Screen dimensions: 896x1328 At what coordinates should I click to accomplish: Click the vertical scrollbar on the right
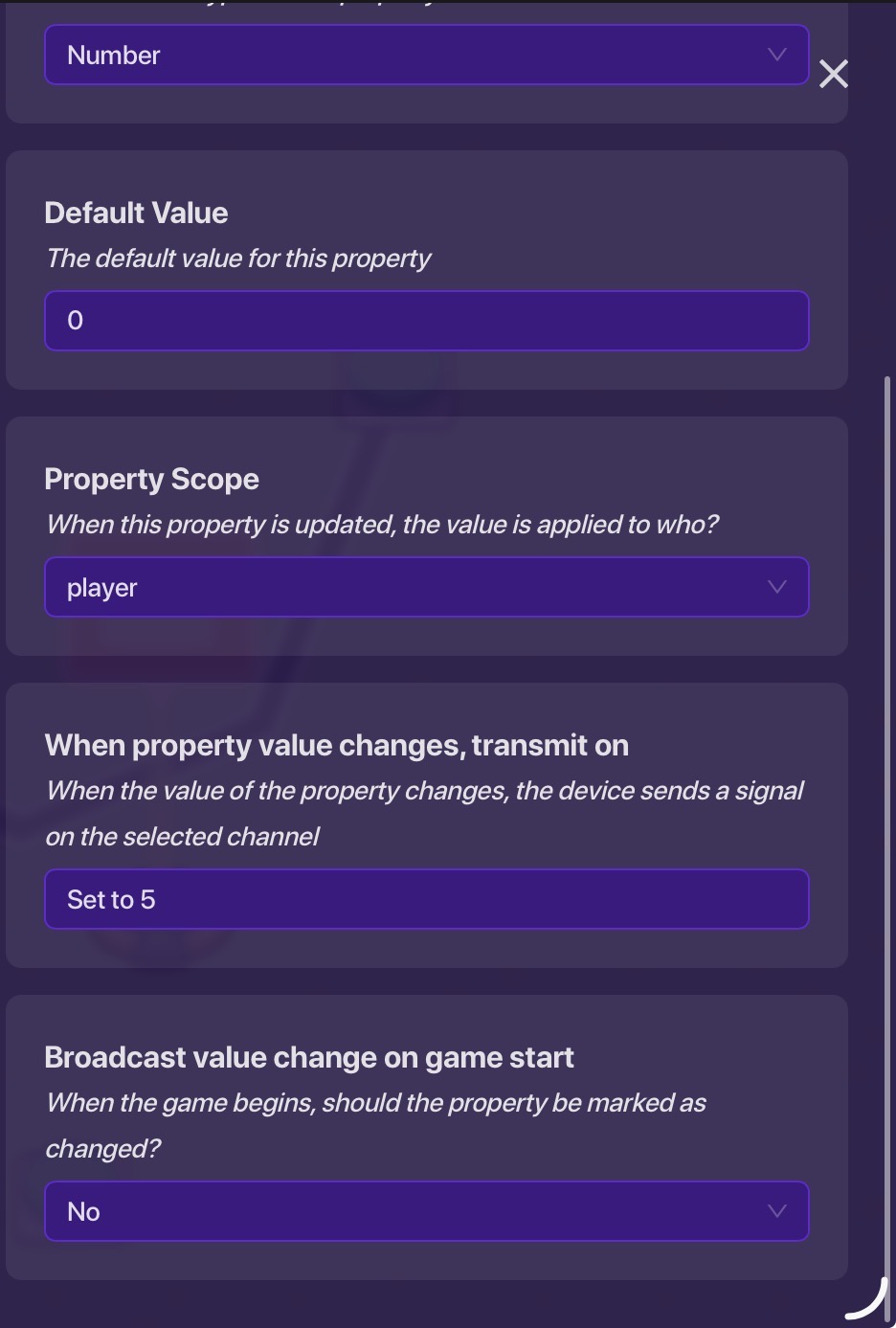(887, 766)
